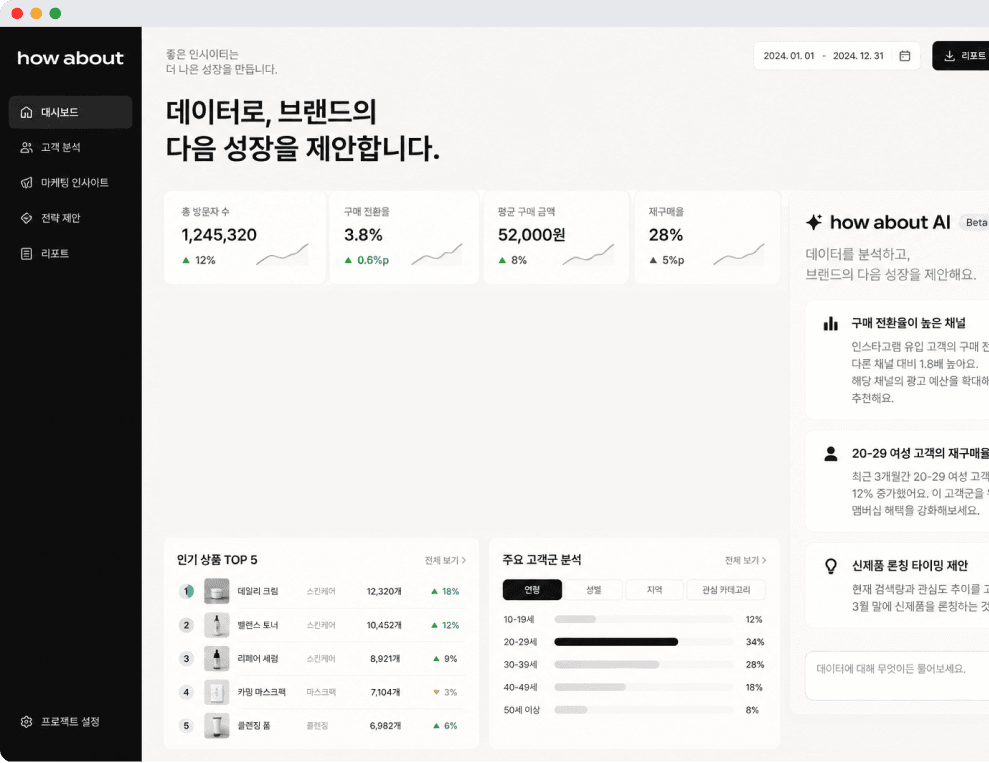Viewport: 989px width, 763px height.
Task: Click the 총 방문자 수 sparkline chart
Action: (x=282, y=254)
